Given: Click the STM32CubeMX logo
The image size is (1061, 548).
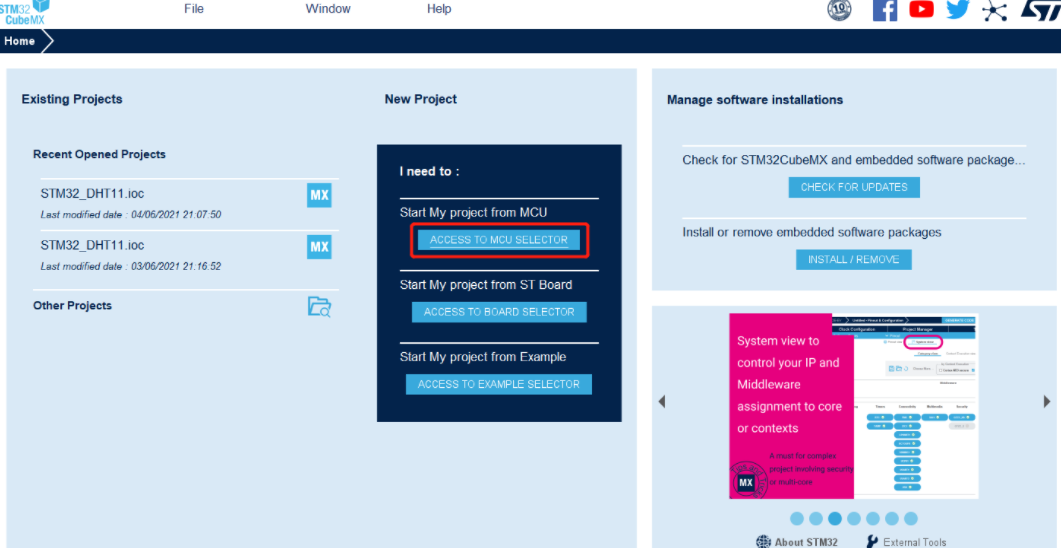Looking at the screenshot, I should click(25, 12).
